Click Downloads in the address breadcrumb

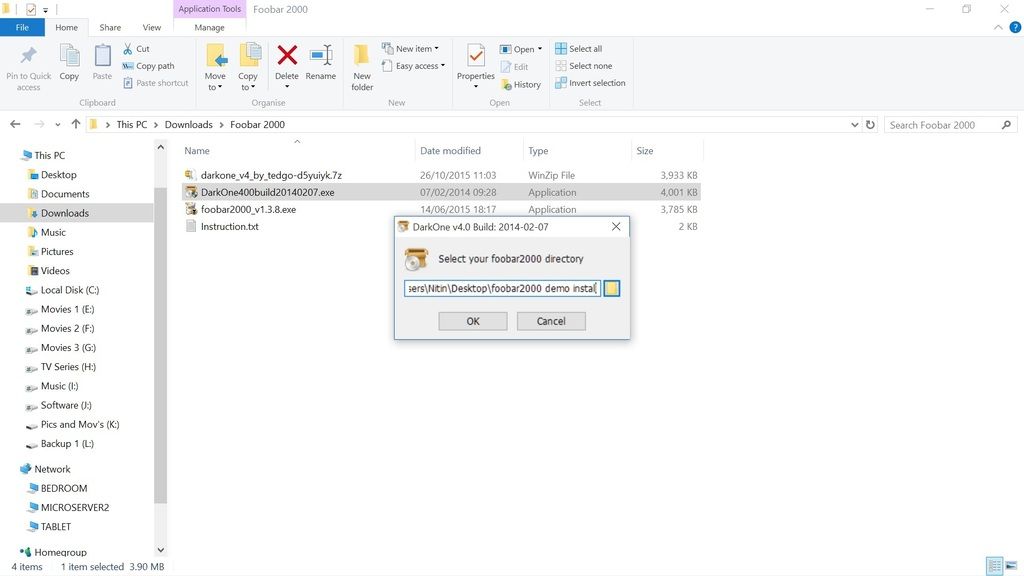(188, 124)
